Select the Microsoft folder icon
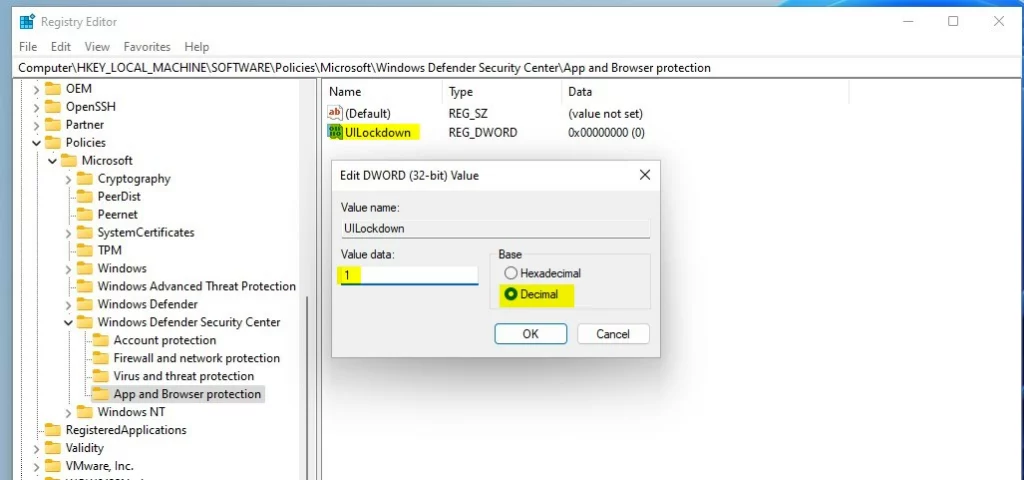Image resolution: width=1024 pixels, height=480 pixels. (69, 161)
